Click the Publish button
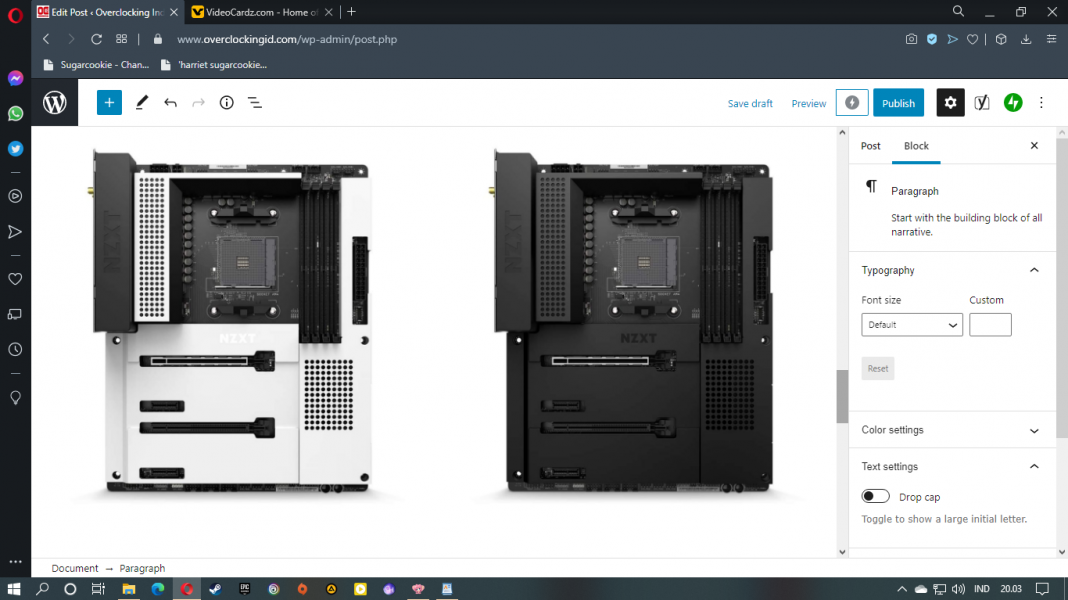1068x600 pixels. [898, 103]
